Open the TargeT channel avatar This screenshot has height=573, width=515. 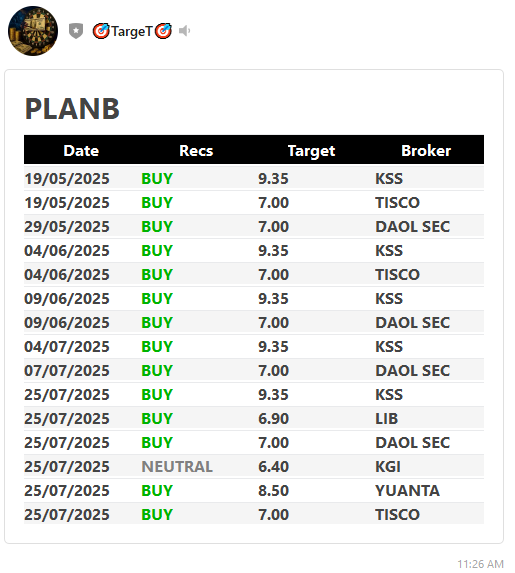[33, 31]
